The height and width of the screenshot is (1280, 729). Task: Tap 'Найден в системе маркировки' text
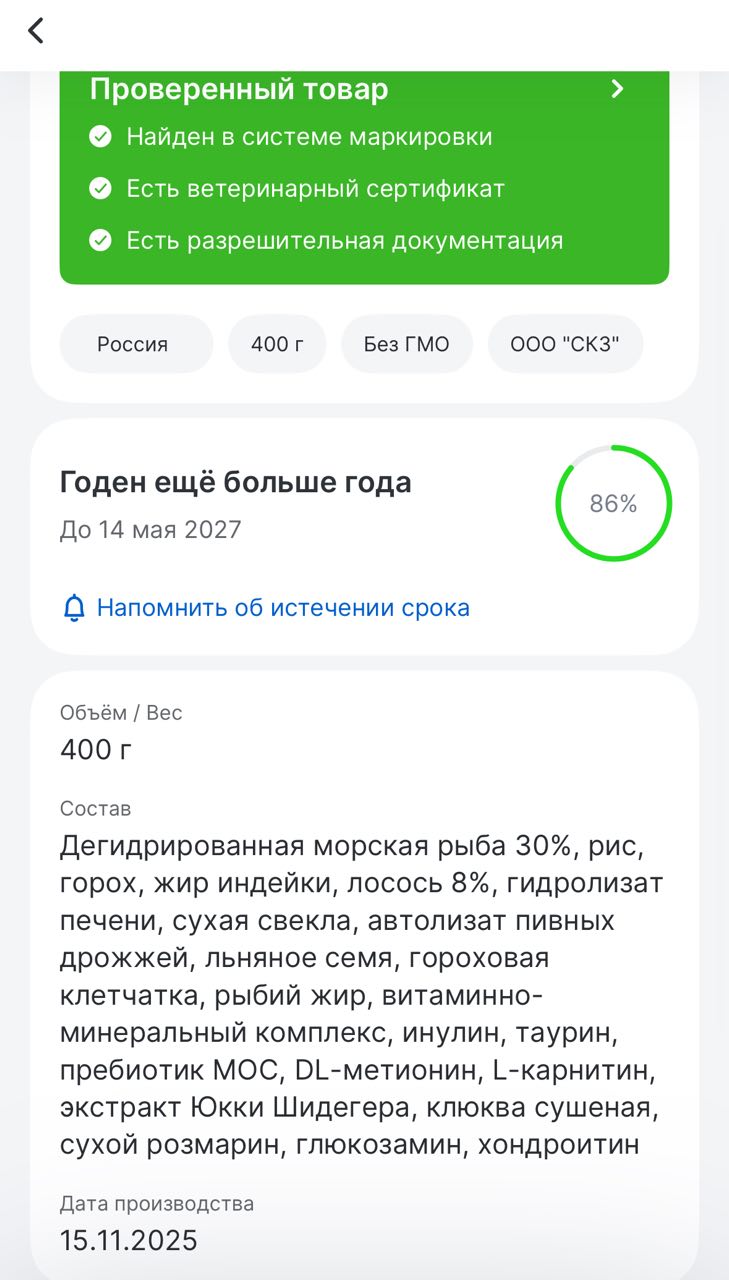pos(309,137)
